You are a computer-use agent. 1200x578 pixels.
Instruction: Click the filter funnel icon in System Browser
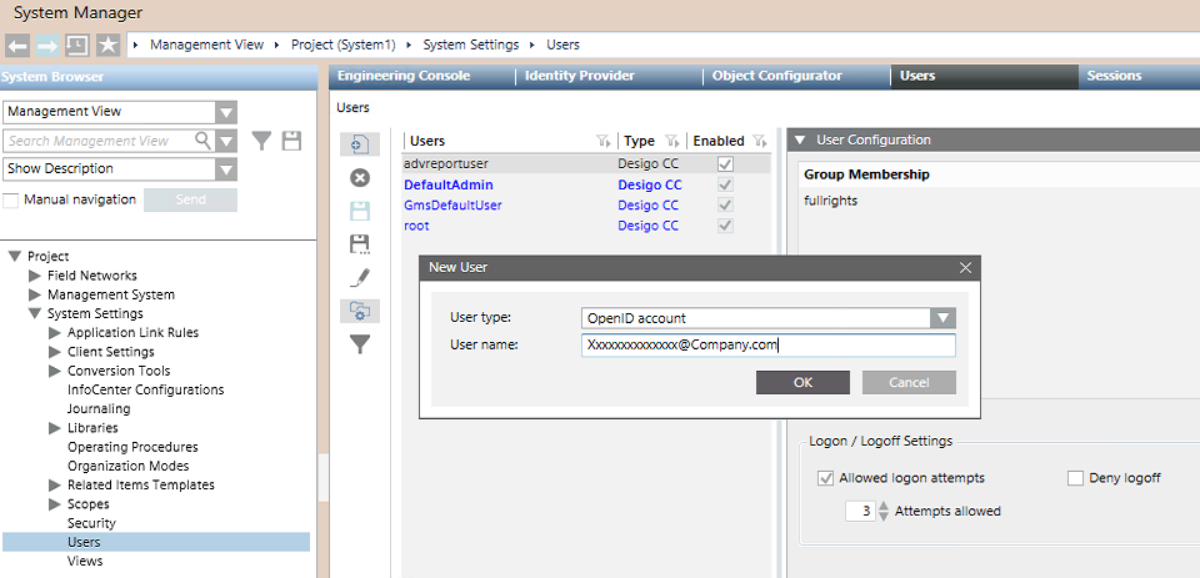(261, 141)
